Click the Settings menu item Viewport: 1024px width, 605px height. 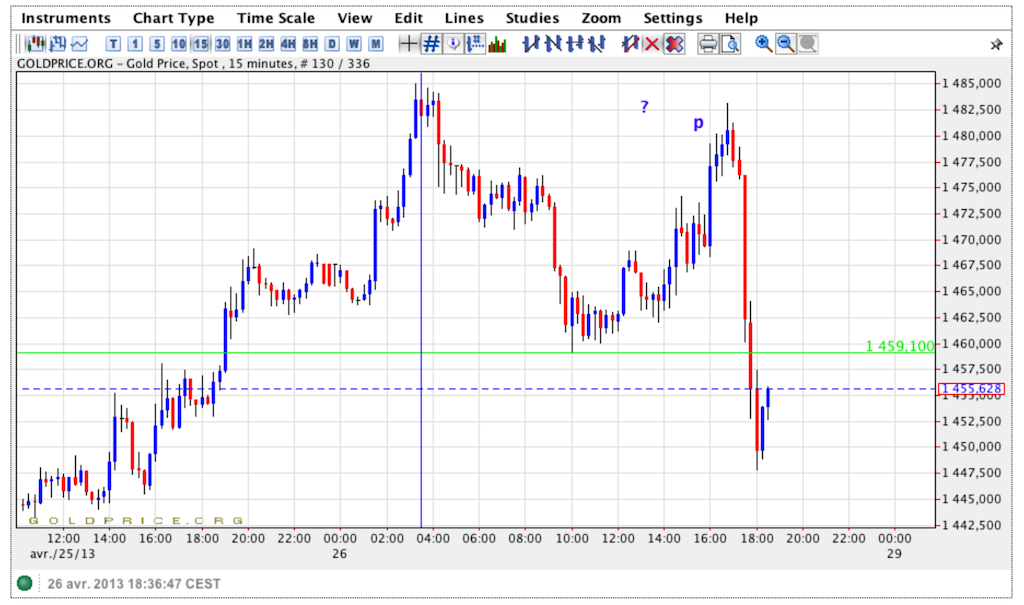[x=673, y=18]
